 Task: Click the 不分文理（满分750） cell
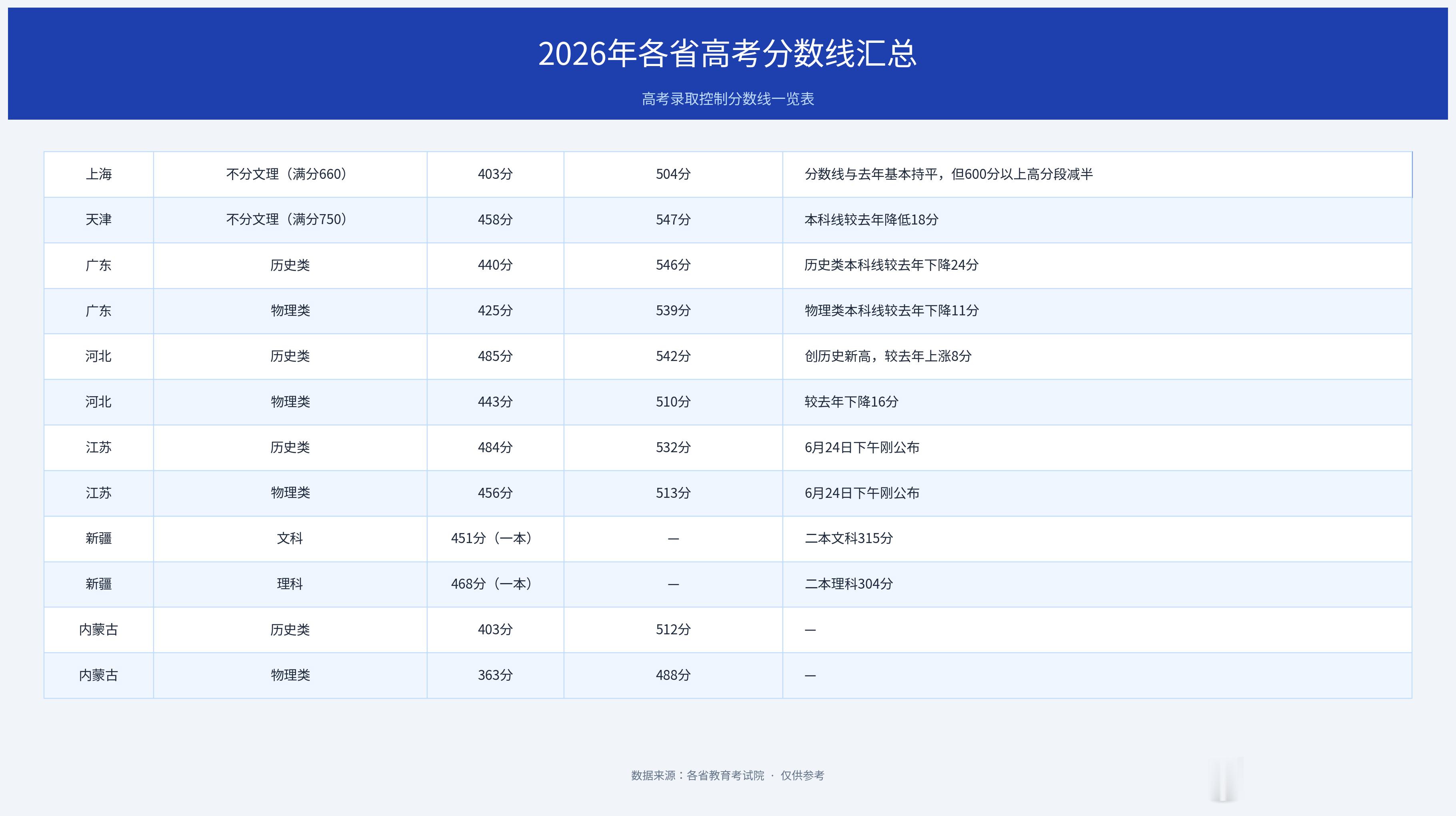coord(290,220)
